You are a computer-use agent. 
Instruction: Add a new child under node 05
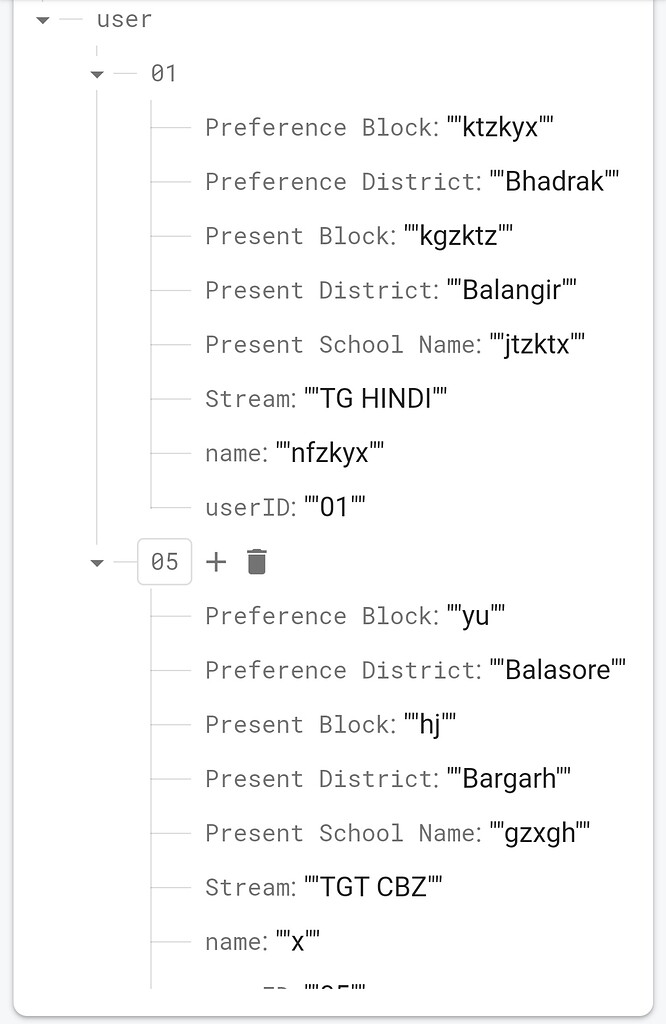click(216, 561)
